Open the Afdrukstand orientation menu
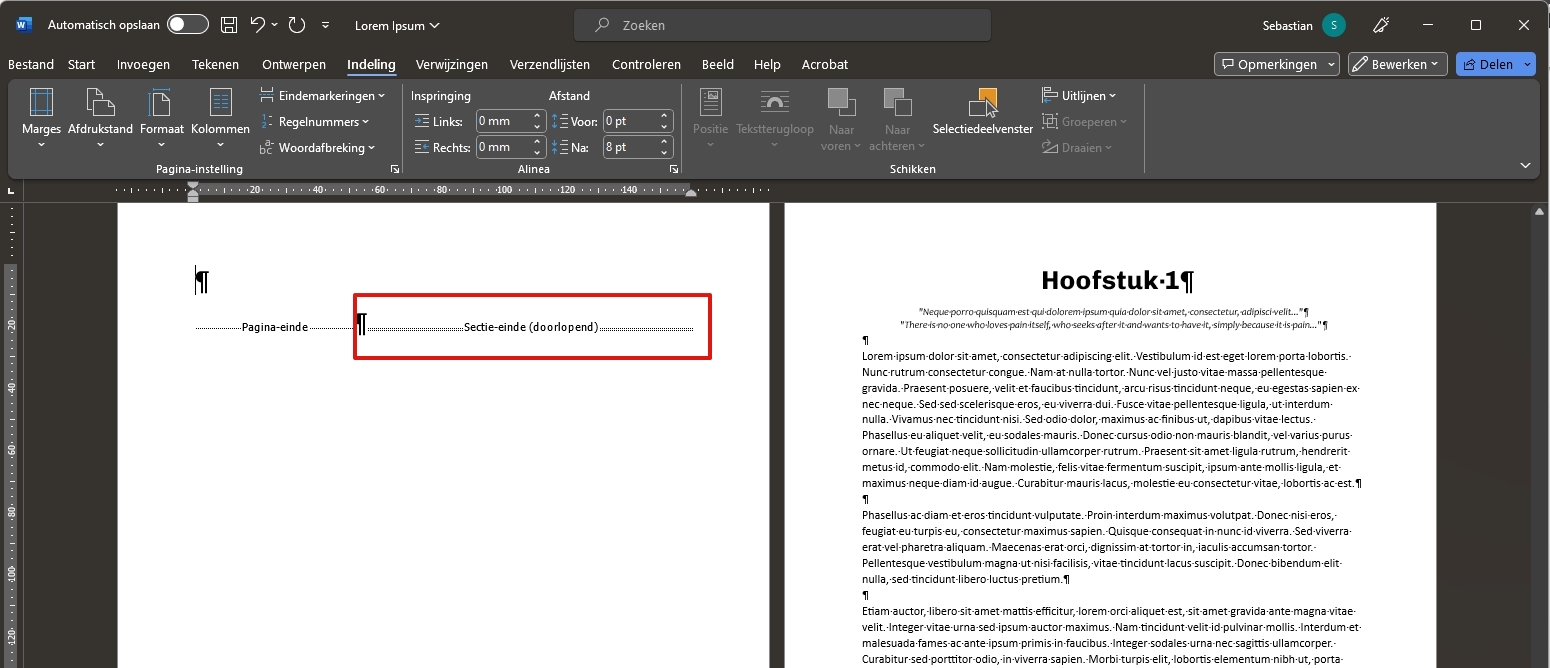Viewport: 1550px width, 668px height. 100,119
